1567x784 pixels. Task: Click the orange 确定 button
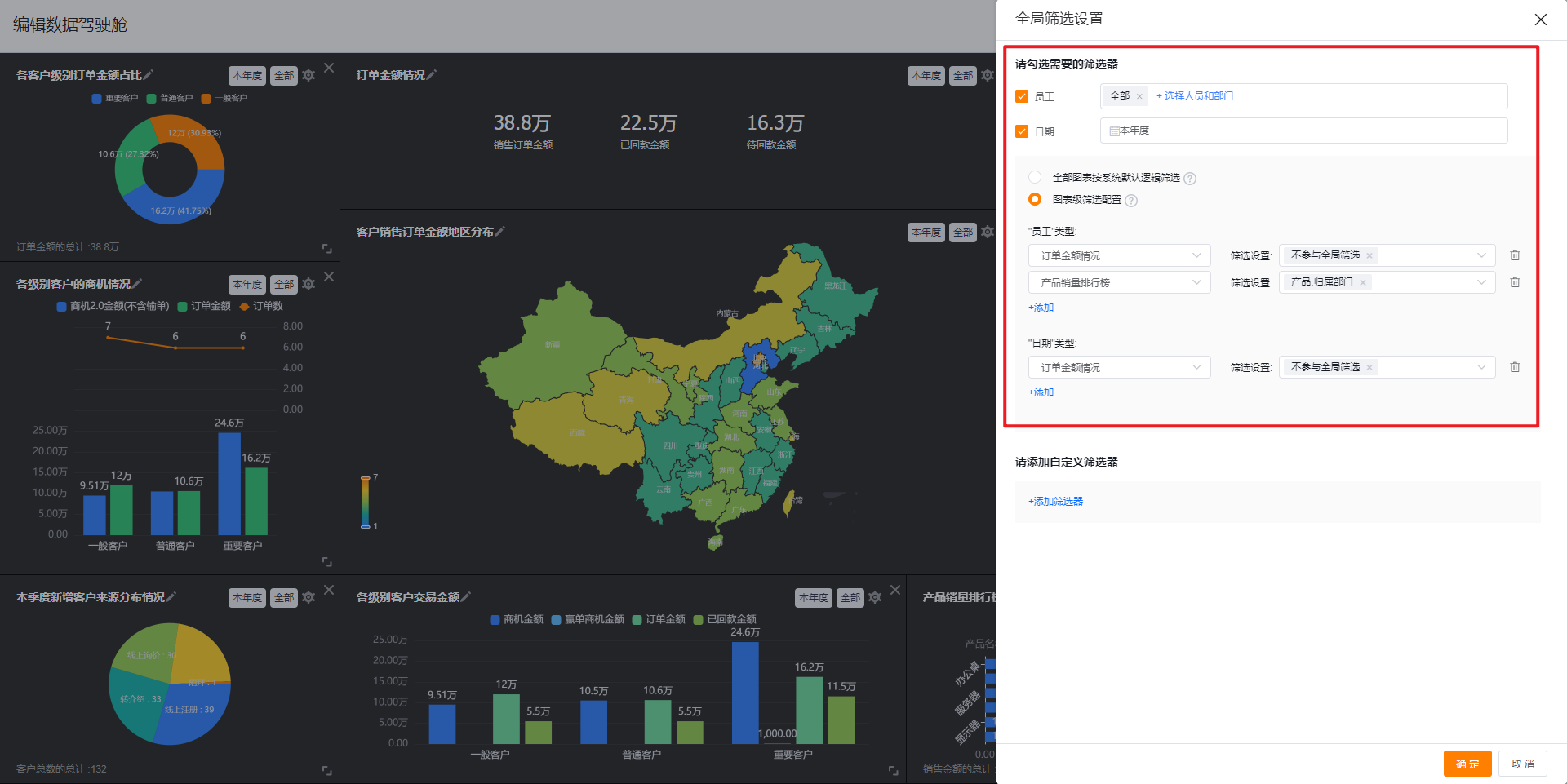pyautogui.click(x=1467, y=764)
